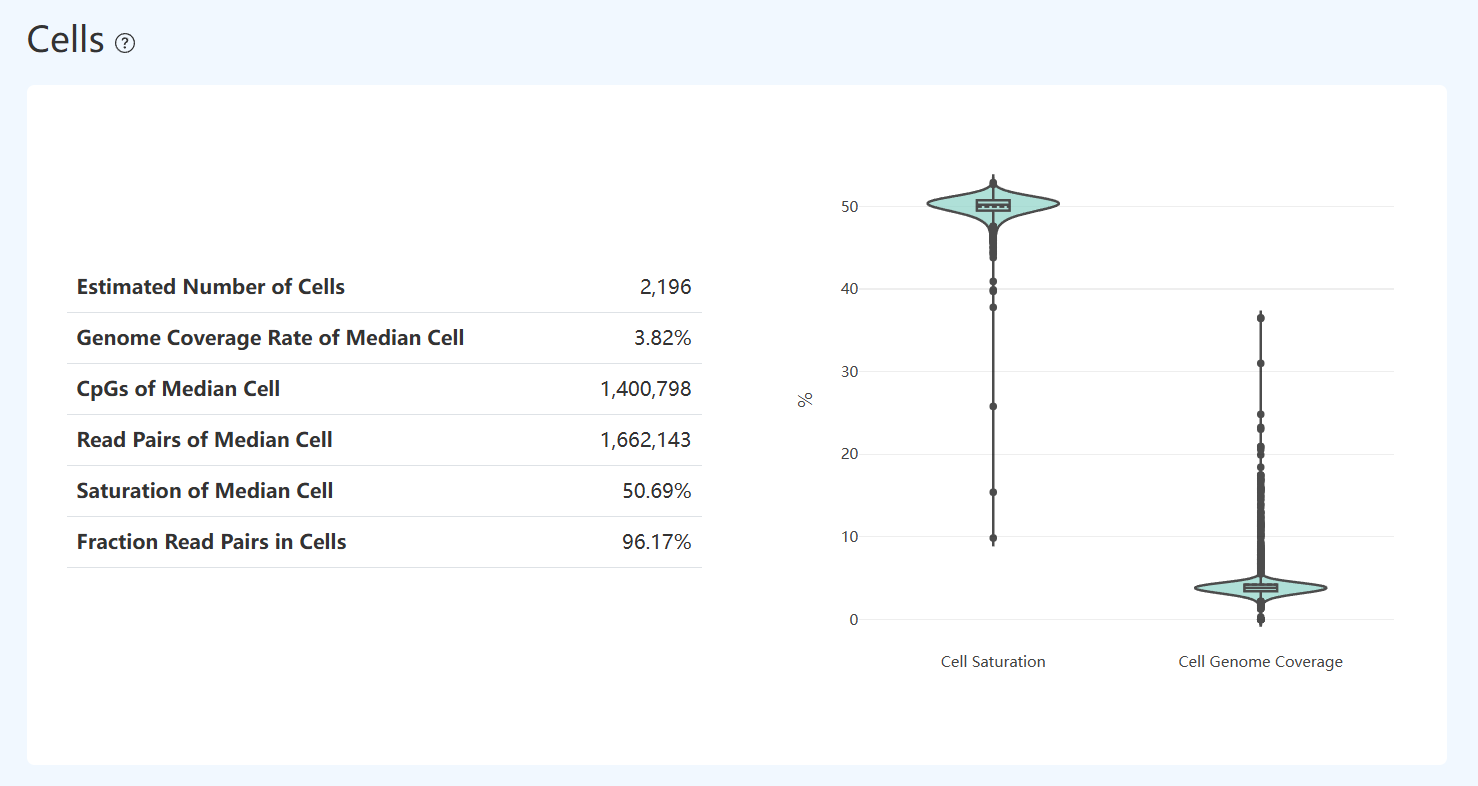The image size is (1478, 786).
Task: Click the help icon beside Cells heading
Action: (125, 43)
